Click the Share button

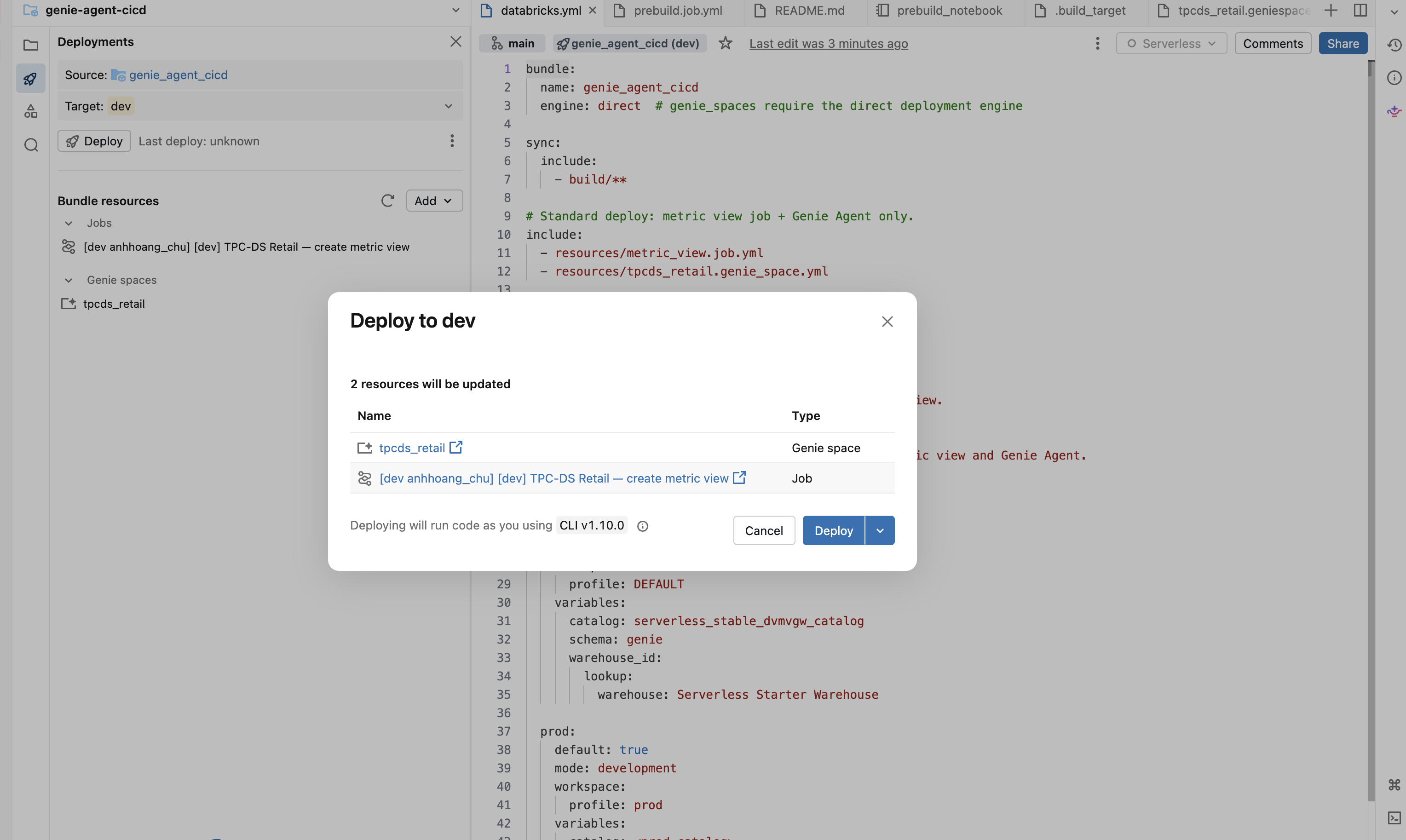pyautogui.click(x=1343, y=43)
